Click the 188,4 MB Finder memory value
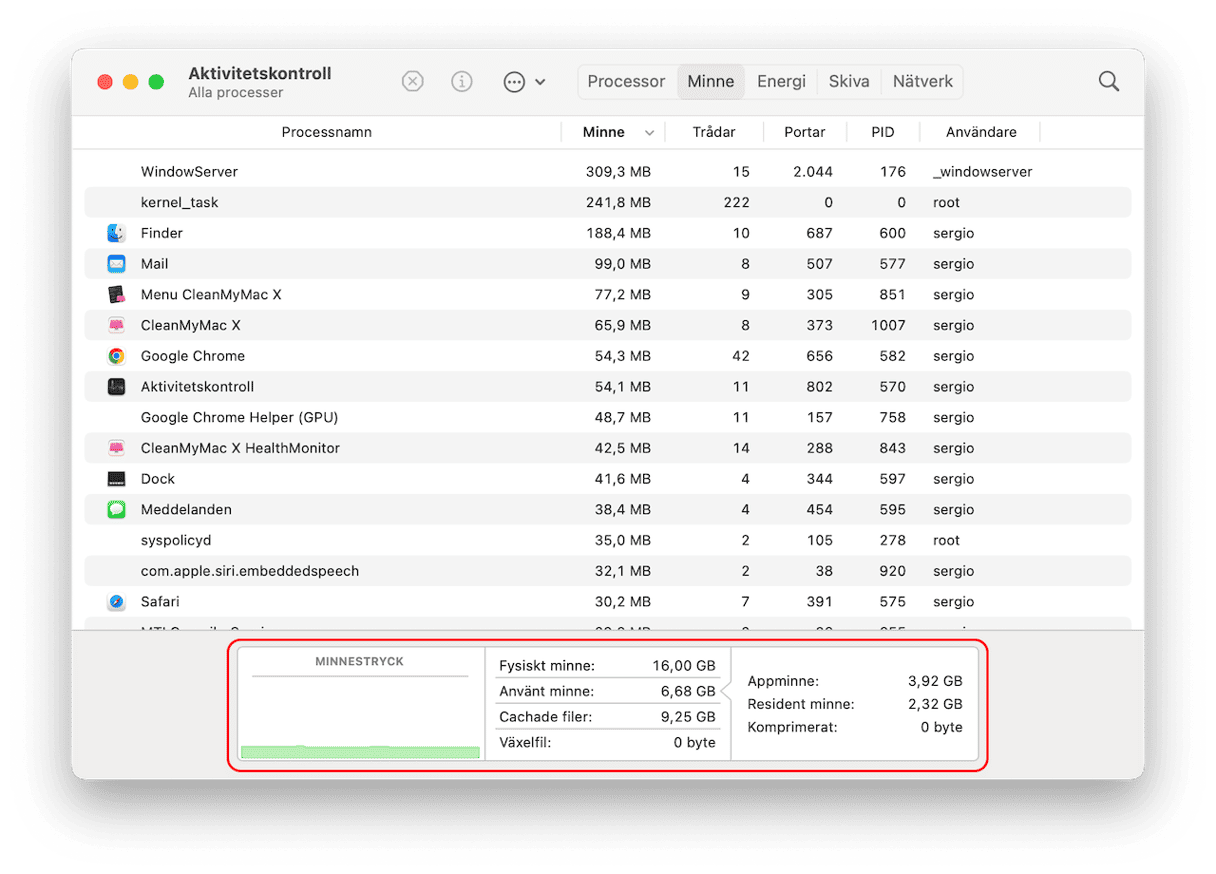Screen dimensions: 1216x874 click(618, 233)
